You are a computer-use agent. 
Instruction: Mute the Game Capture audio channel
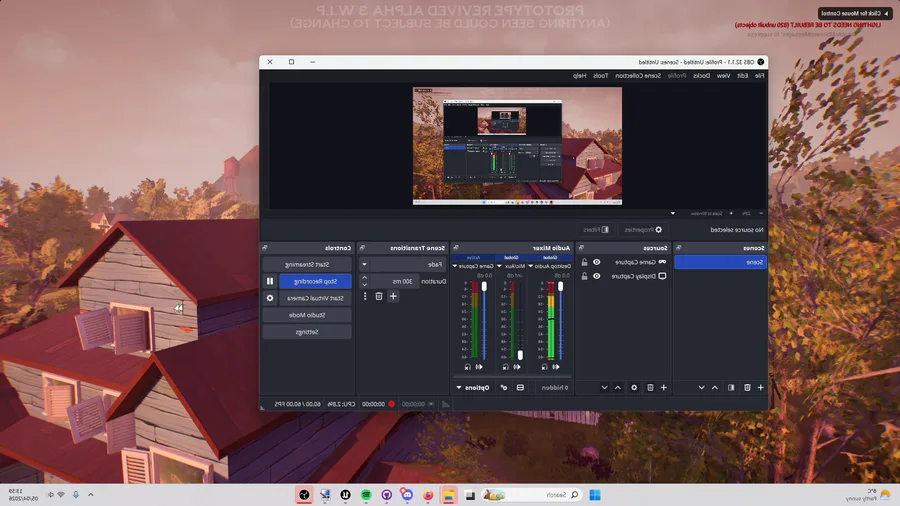(479, 367)
